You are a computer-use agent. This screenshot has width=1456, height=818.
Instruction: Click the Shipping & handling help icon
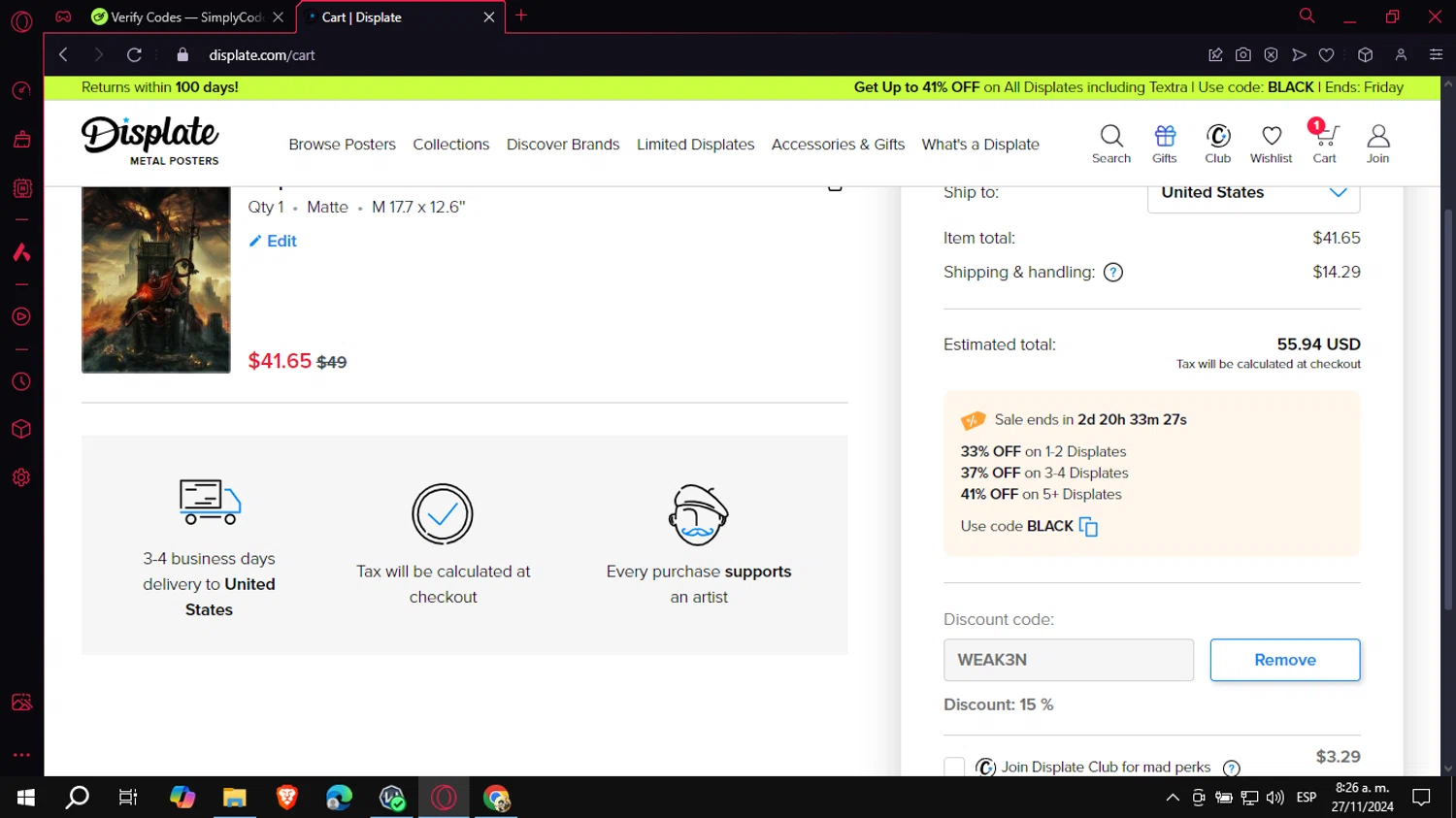(x=1113, y=273)
